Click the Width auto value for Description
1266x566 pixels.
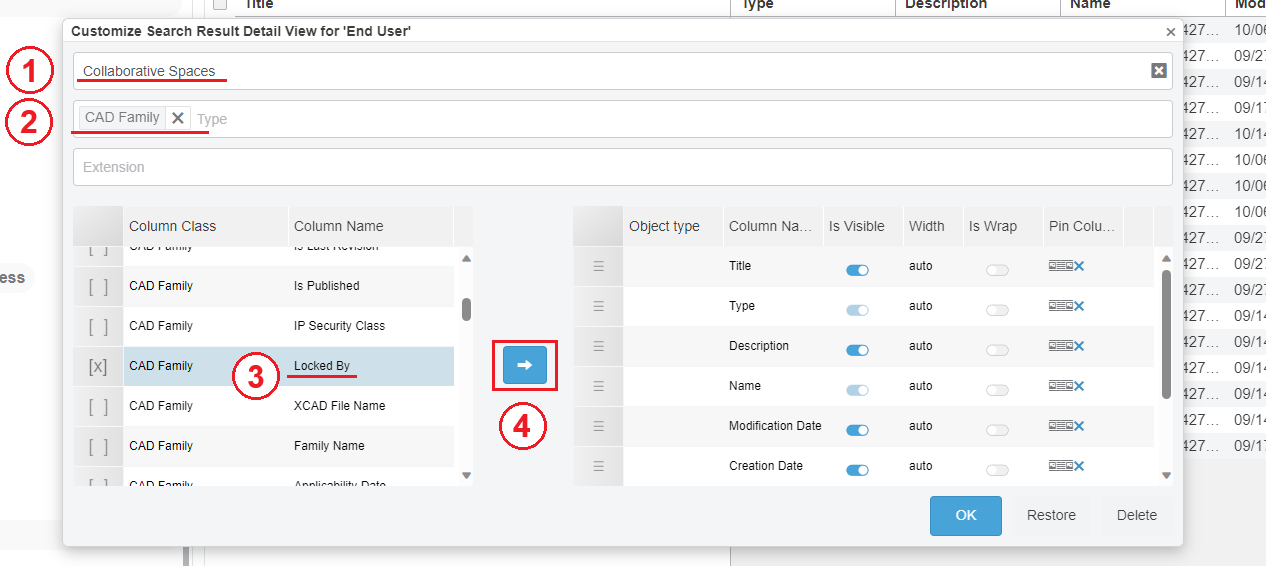coord(921,346)
